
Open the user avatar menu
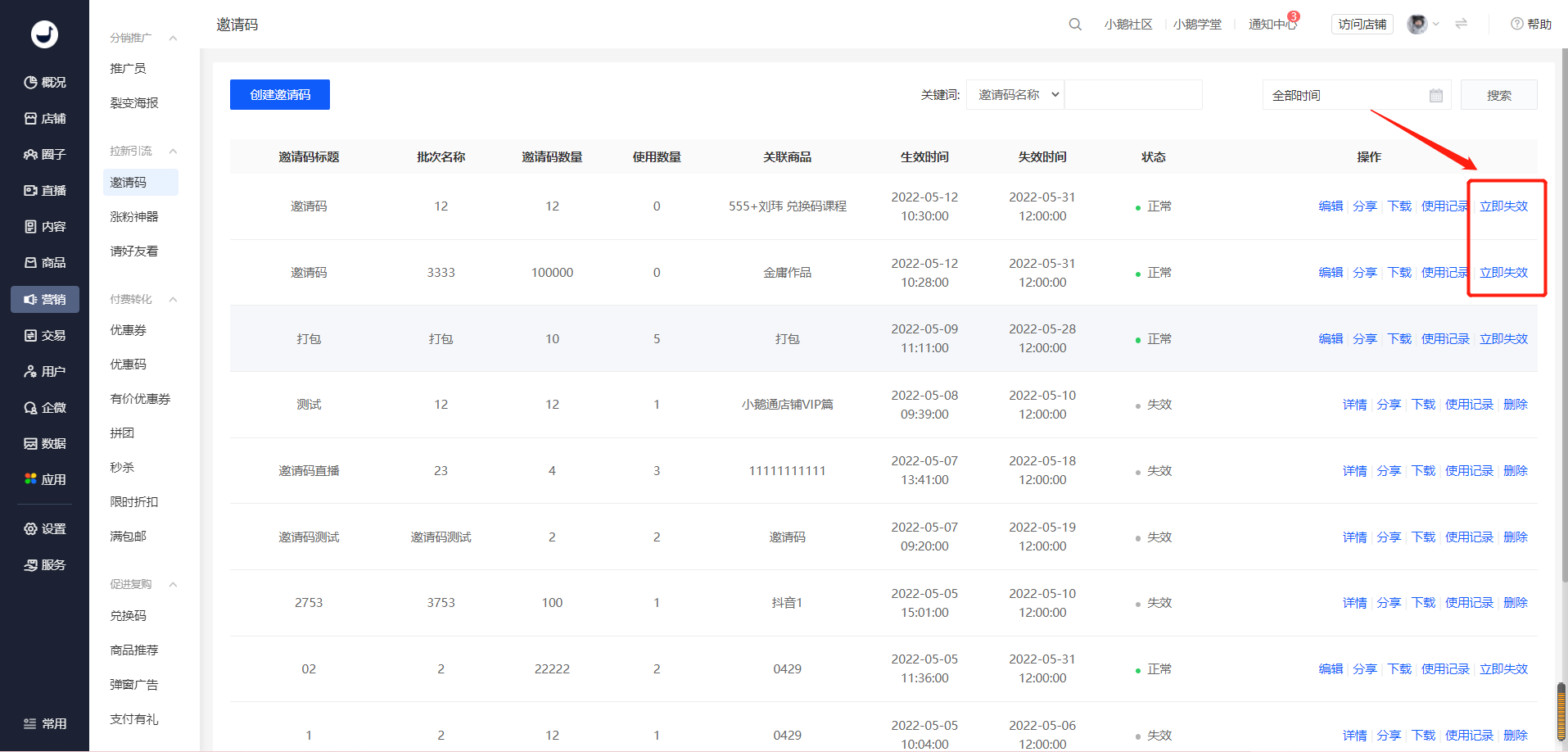1422,24
